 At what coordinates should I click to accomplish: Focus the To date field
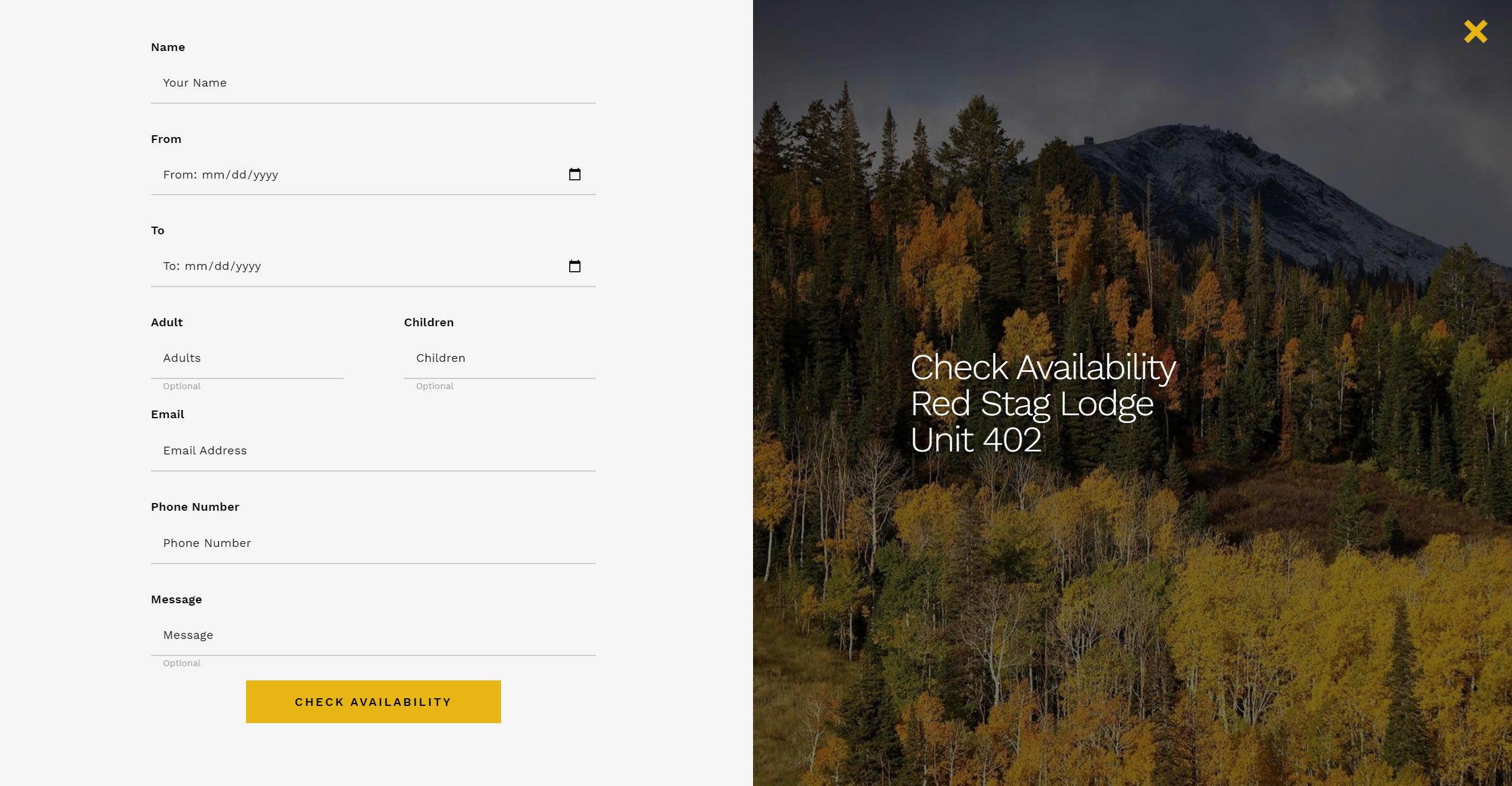(374, 266)
